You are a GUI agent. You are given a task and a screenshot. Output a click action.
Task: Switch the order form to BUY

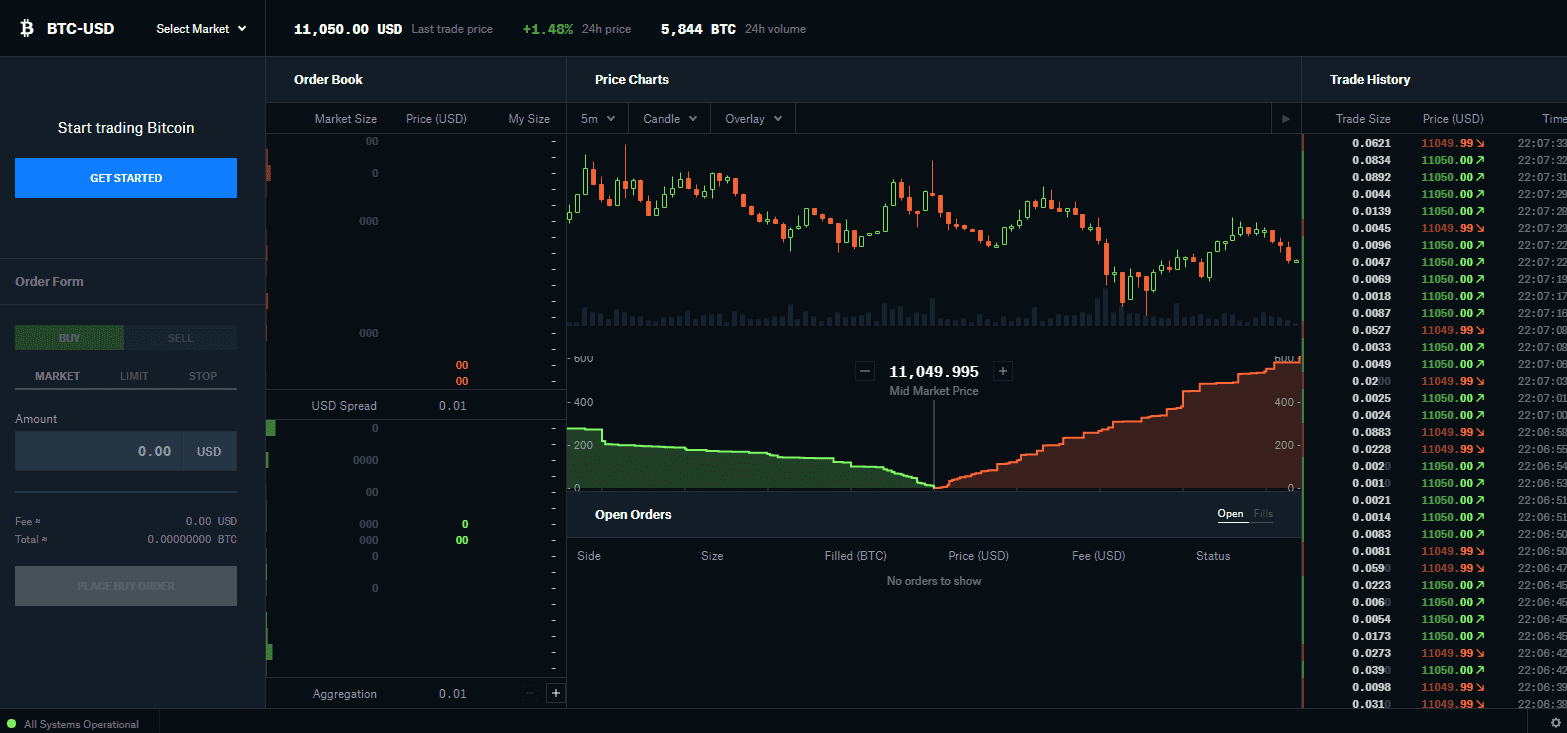click(x=69, y=337)
